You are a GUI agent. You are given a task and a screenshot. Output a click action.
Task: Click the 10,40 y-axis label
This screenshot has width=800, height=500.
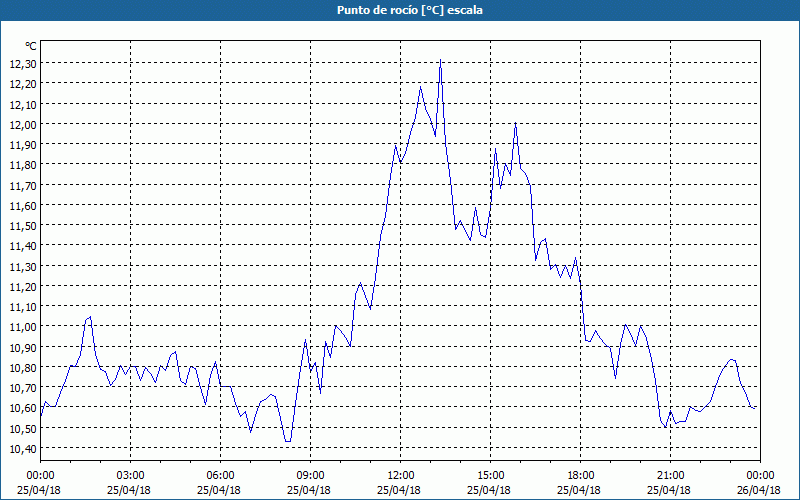click(23, 448)
